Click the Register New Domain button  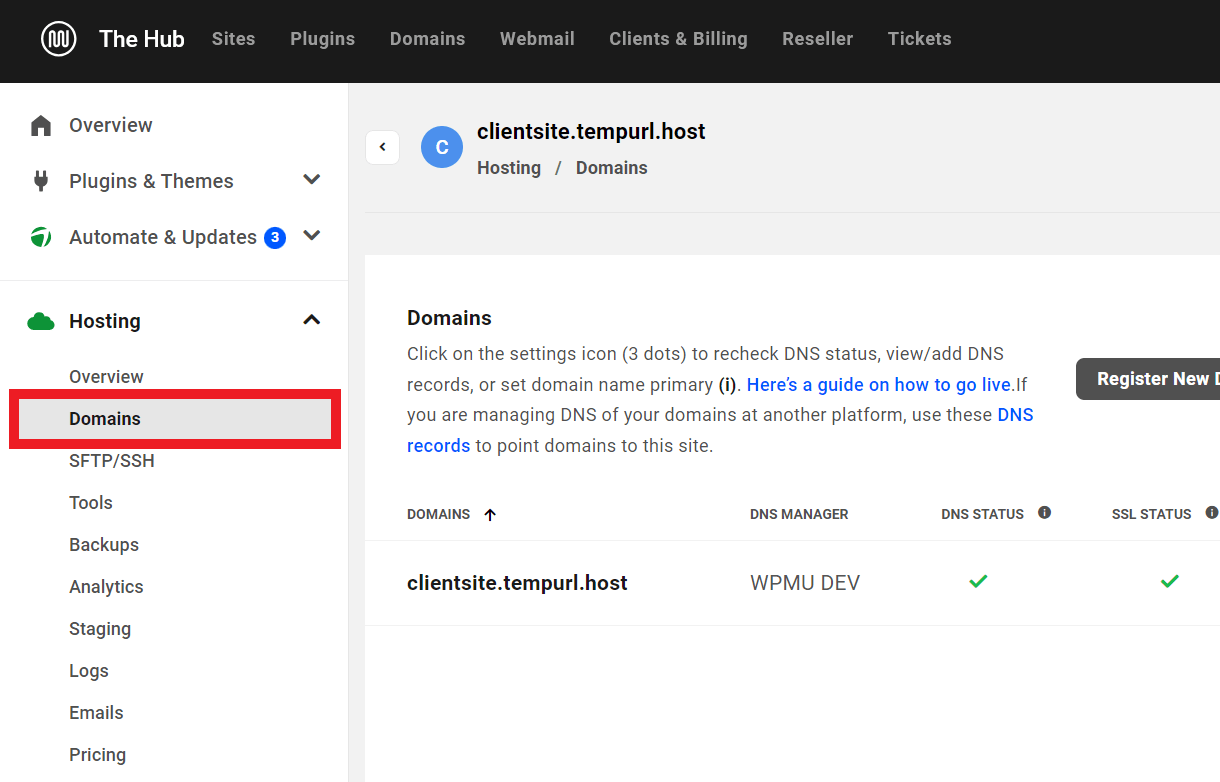tap(1148, 379)
